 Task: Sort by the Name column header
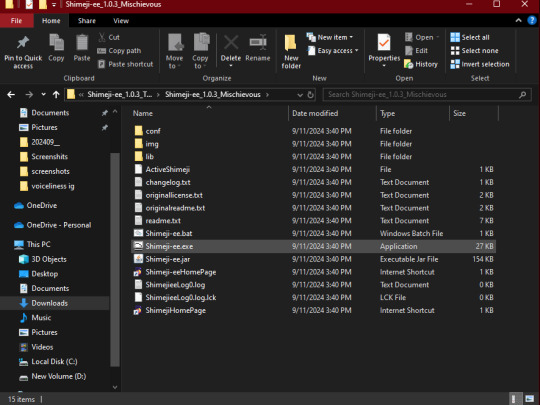(209, 113)
